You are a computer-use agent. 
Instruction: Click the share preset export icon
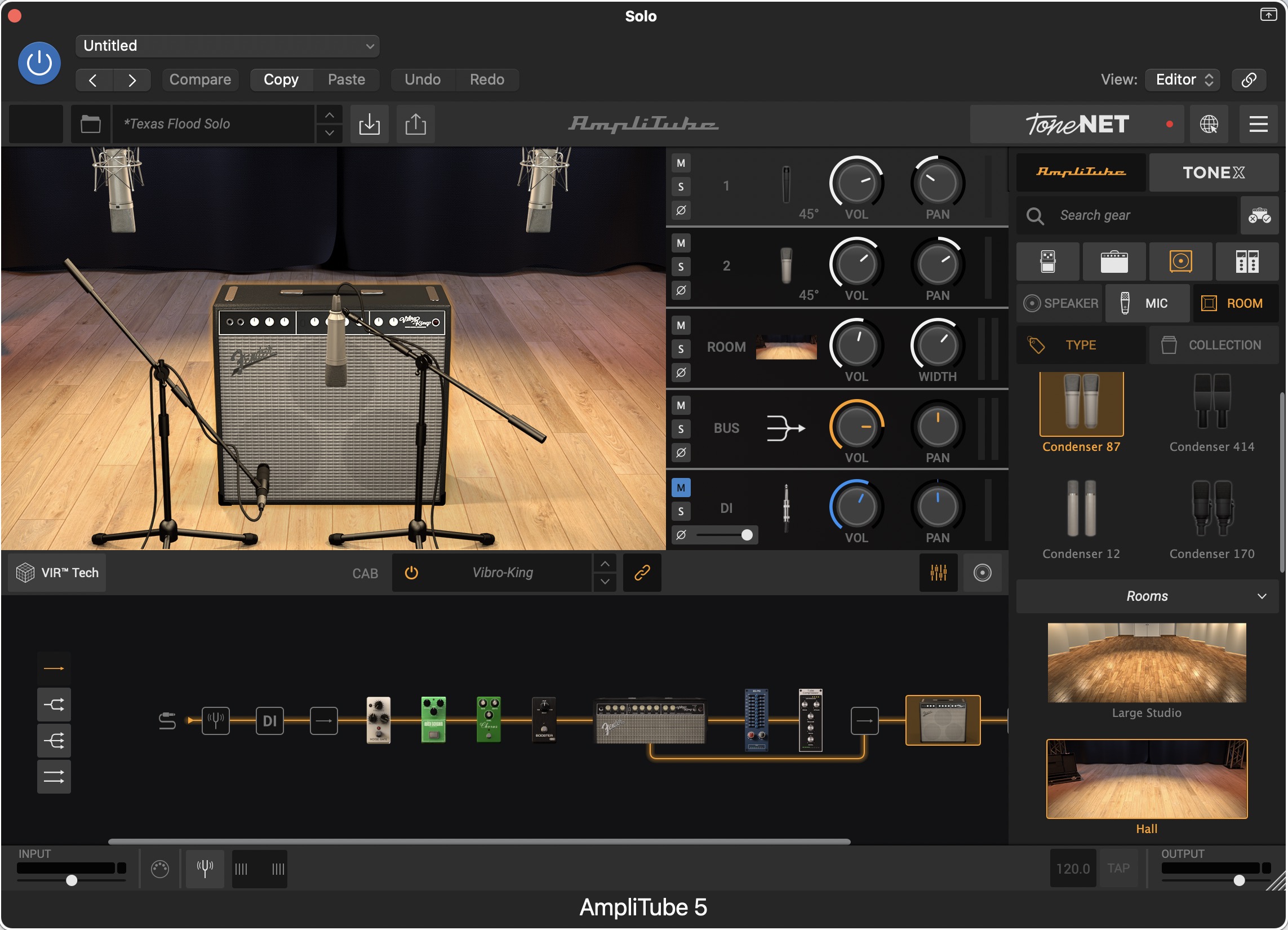click(415, 124)
